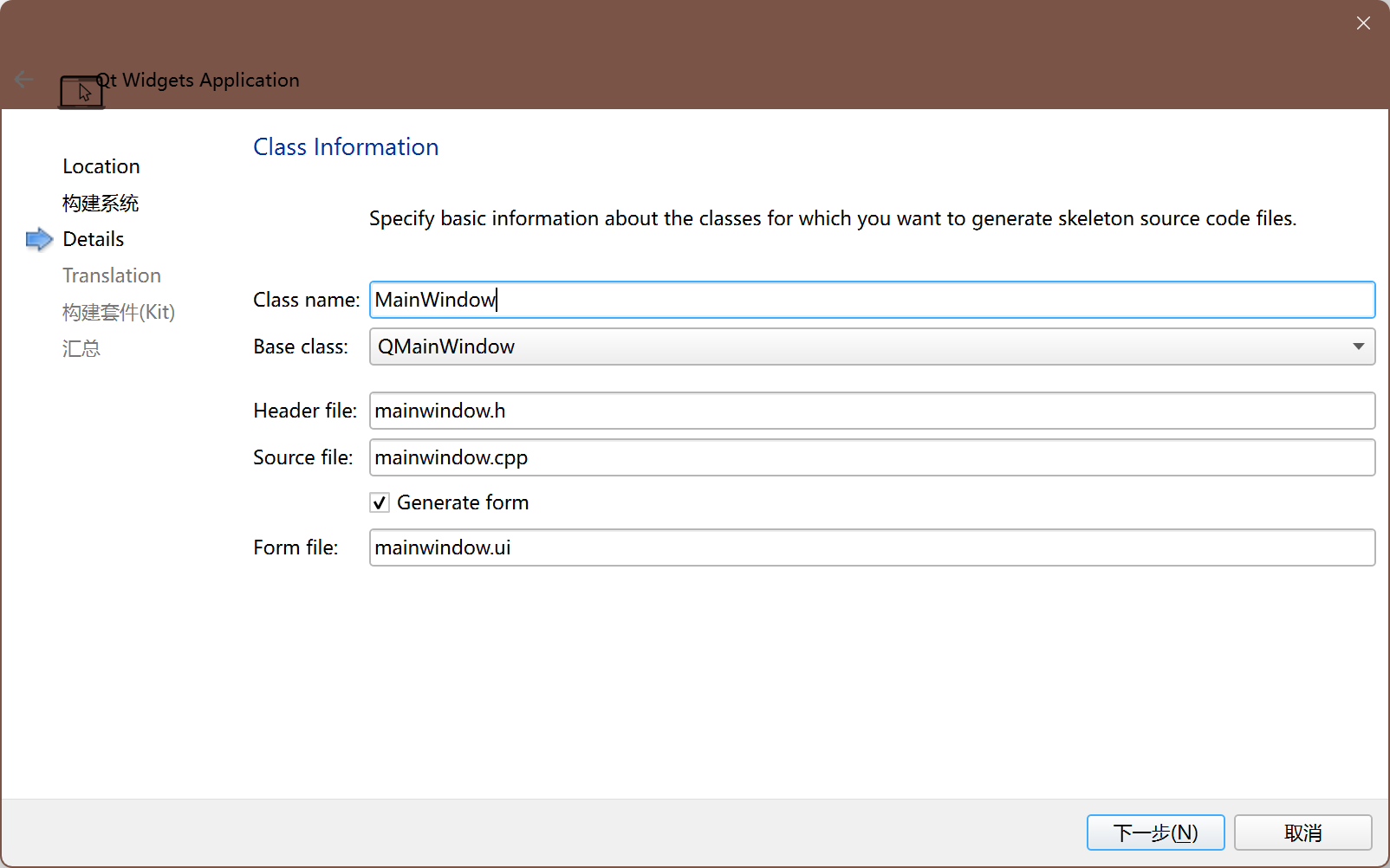Close the wizard with the X button
The height and width of the screenshot is (868, 1390).
point(1363,23)
